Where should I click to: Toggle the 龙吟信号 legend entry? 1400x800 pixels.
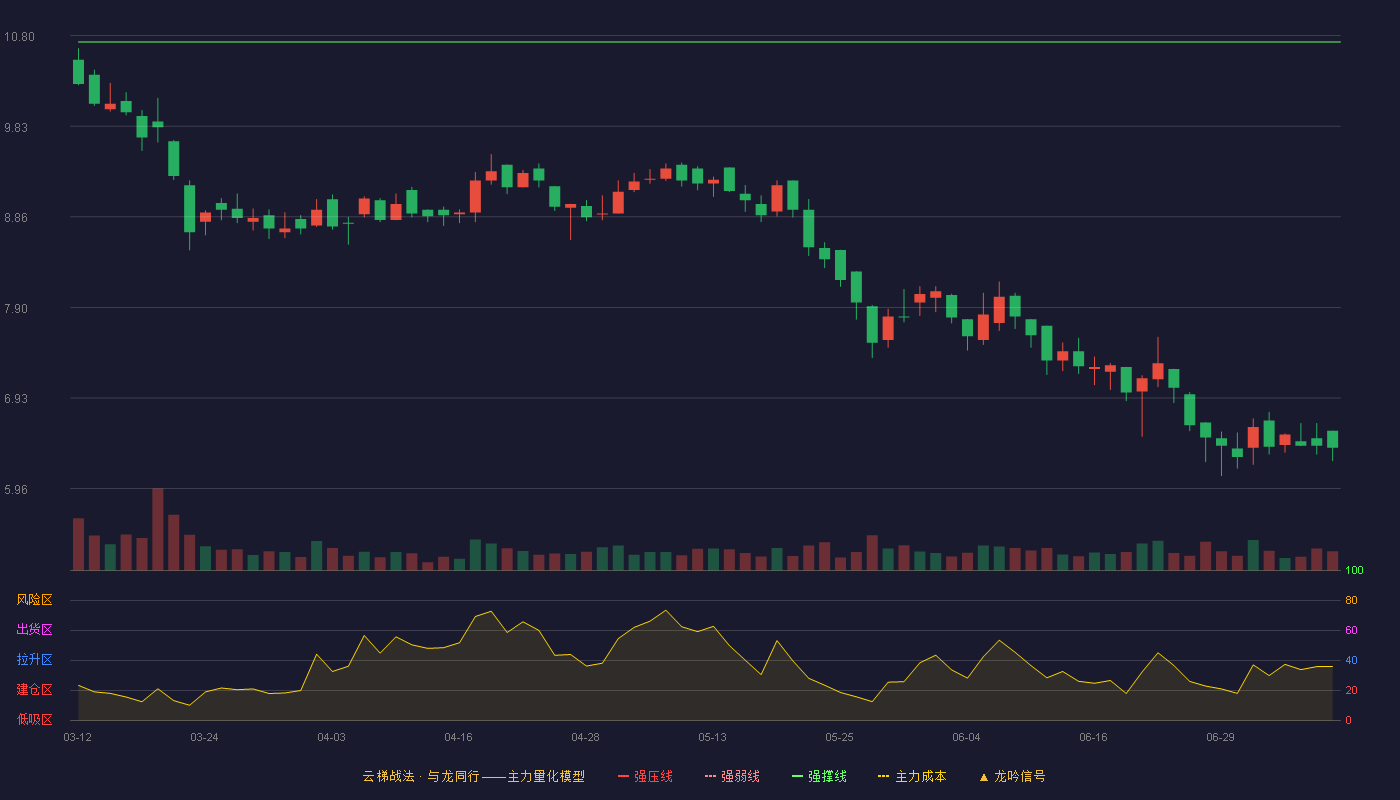click(1012, 776)
